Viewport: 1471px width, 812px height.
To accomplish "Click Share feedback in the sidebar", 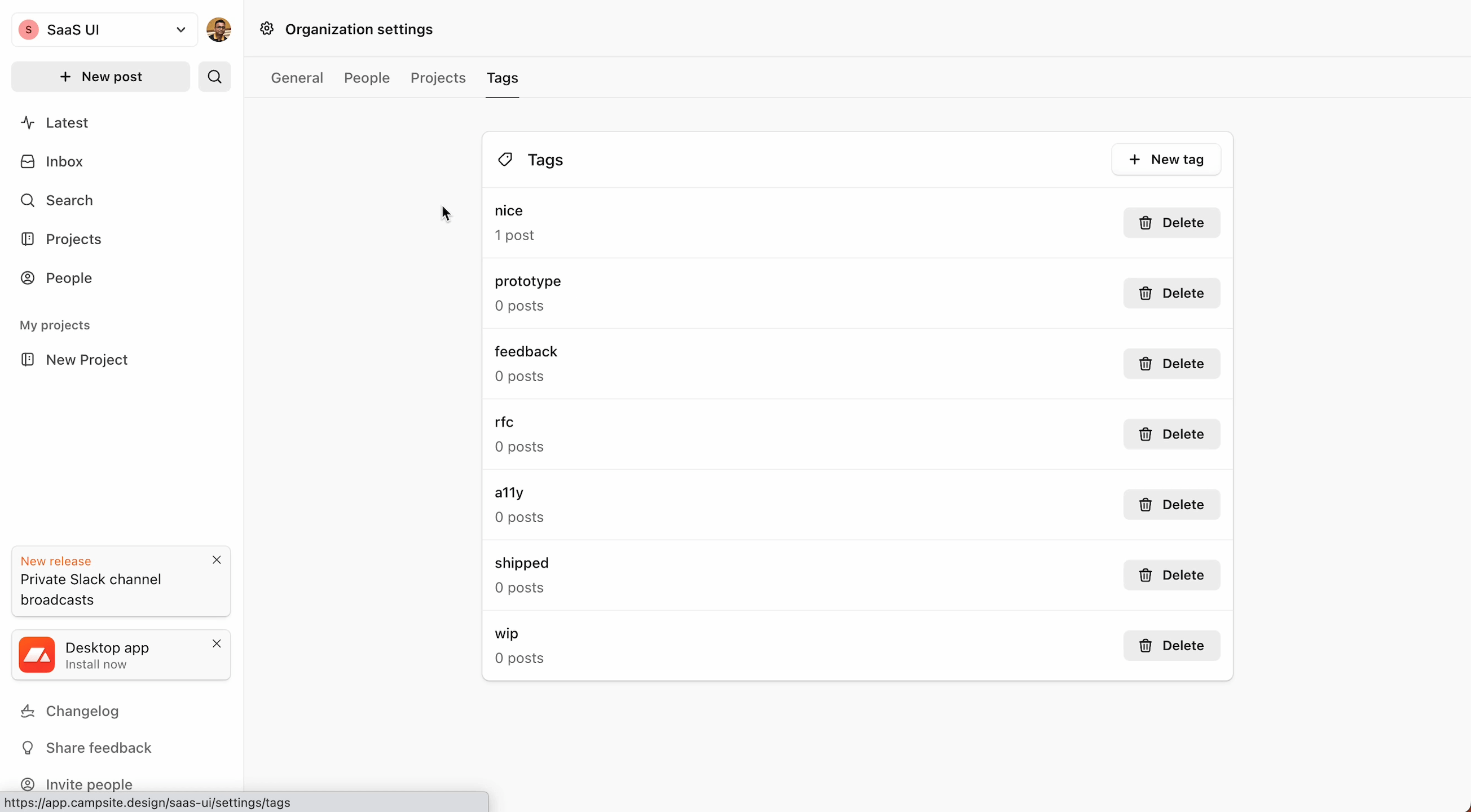I will [99, 748].
